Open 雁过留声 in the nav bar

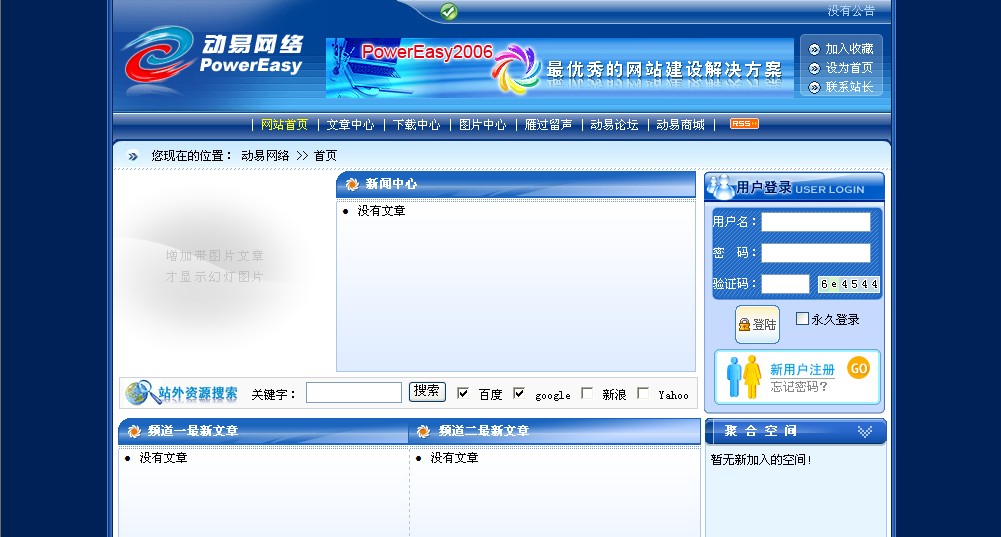tap(548, 125)
